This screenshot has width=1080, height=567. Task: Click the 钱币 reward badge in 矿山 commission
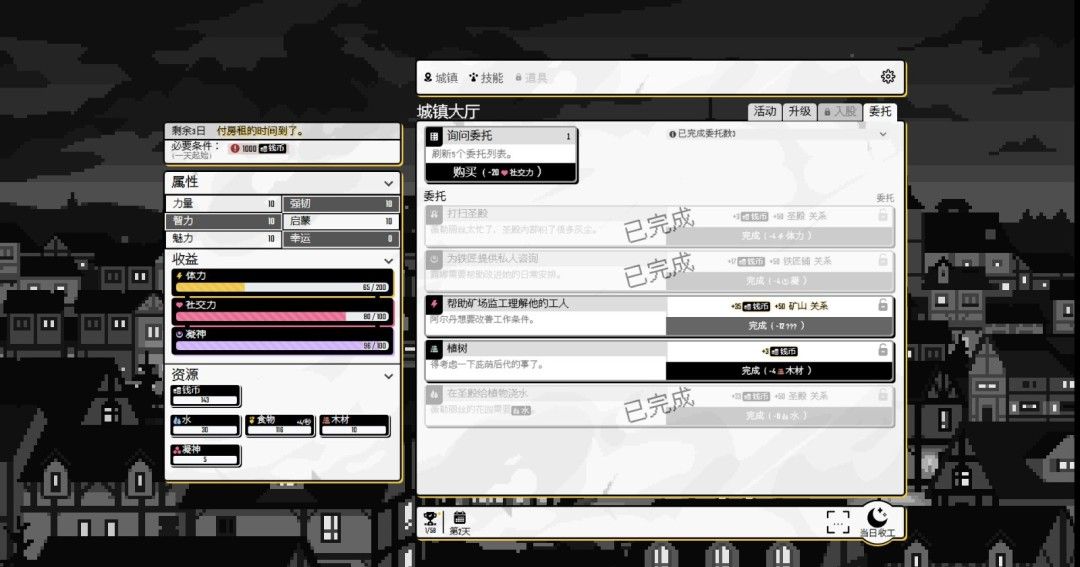pos(756,307)
